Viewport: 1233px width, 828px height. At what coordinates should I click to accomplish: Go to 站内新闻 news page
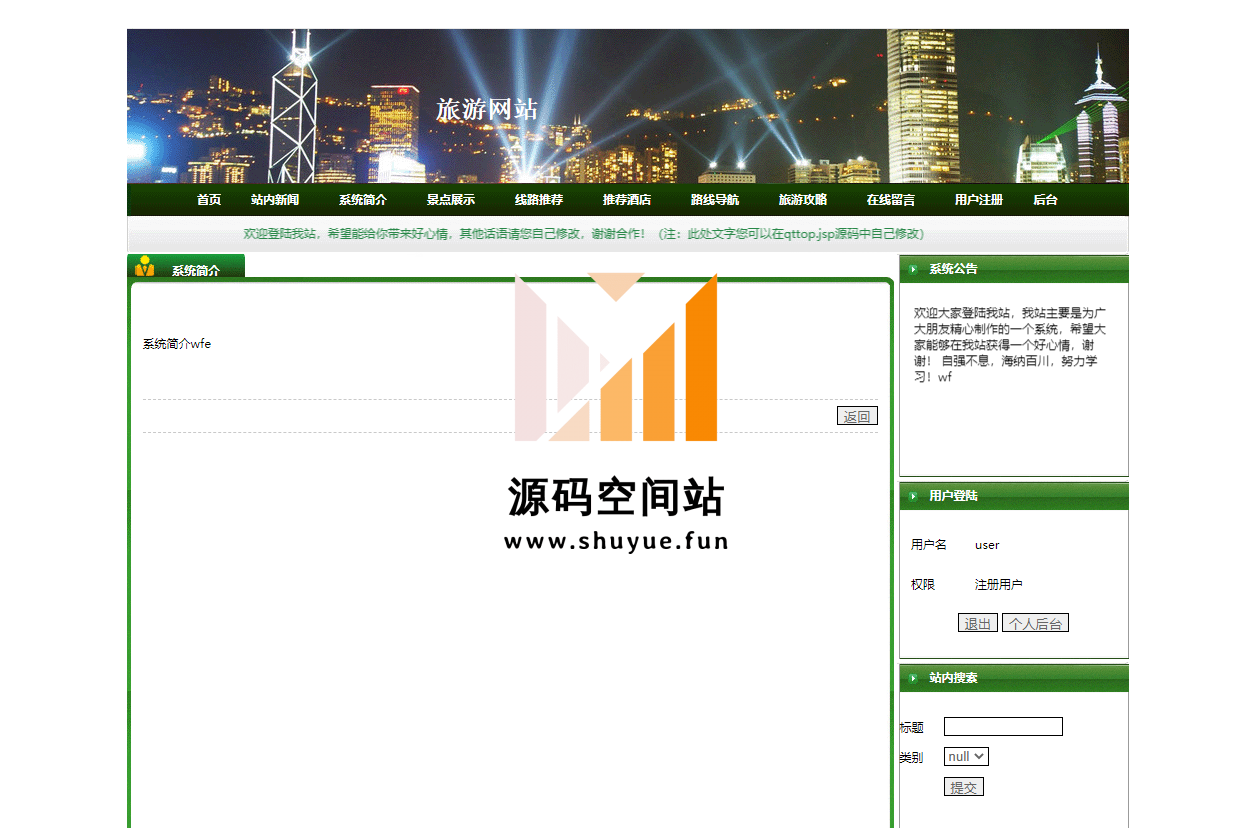pos(275,200)
